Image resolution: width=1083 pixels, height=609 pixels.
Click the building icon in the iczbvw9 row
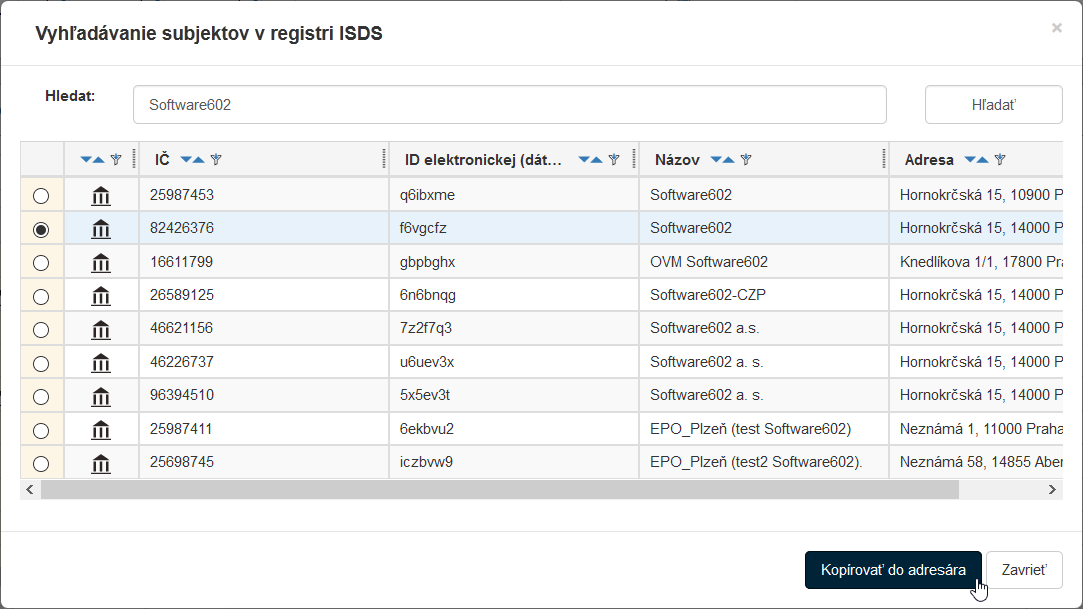[101, 464]
